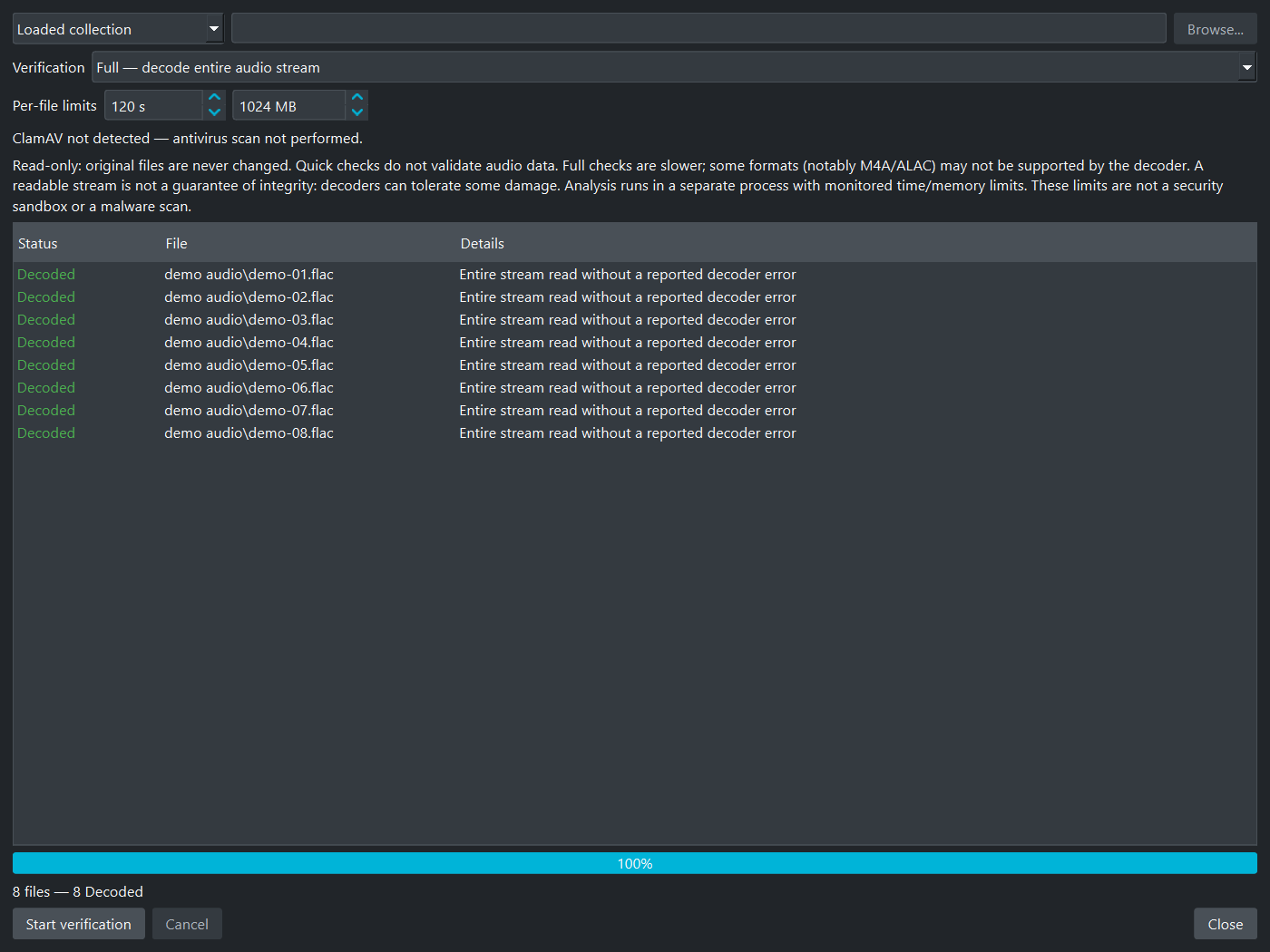
Task: Decrease the 120 s time limit
Action: point(214,112)
